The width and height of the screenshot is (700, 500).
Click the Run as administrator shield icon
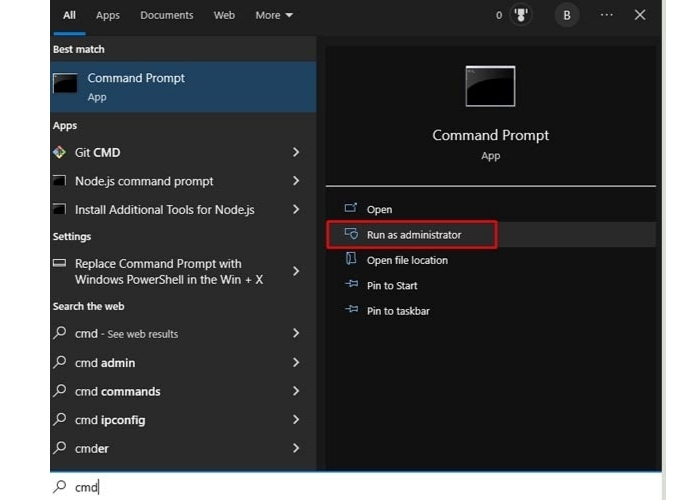point(351,233)
